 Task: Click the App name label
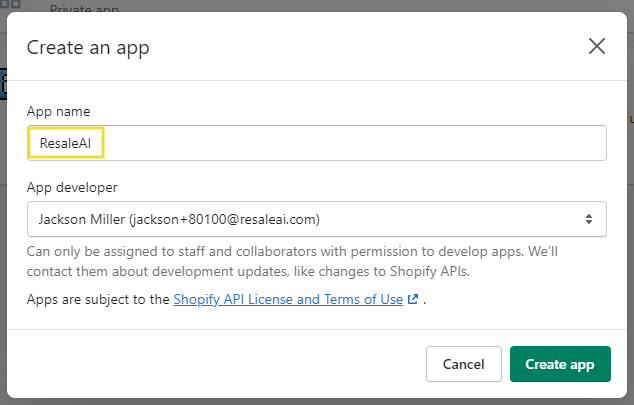pos(59,112)
